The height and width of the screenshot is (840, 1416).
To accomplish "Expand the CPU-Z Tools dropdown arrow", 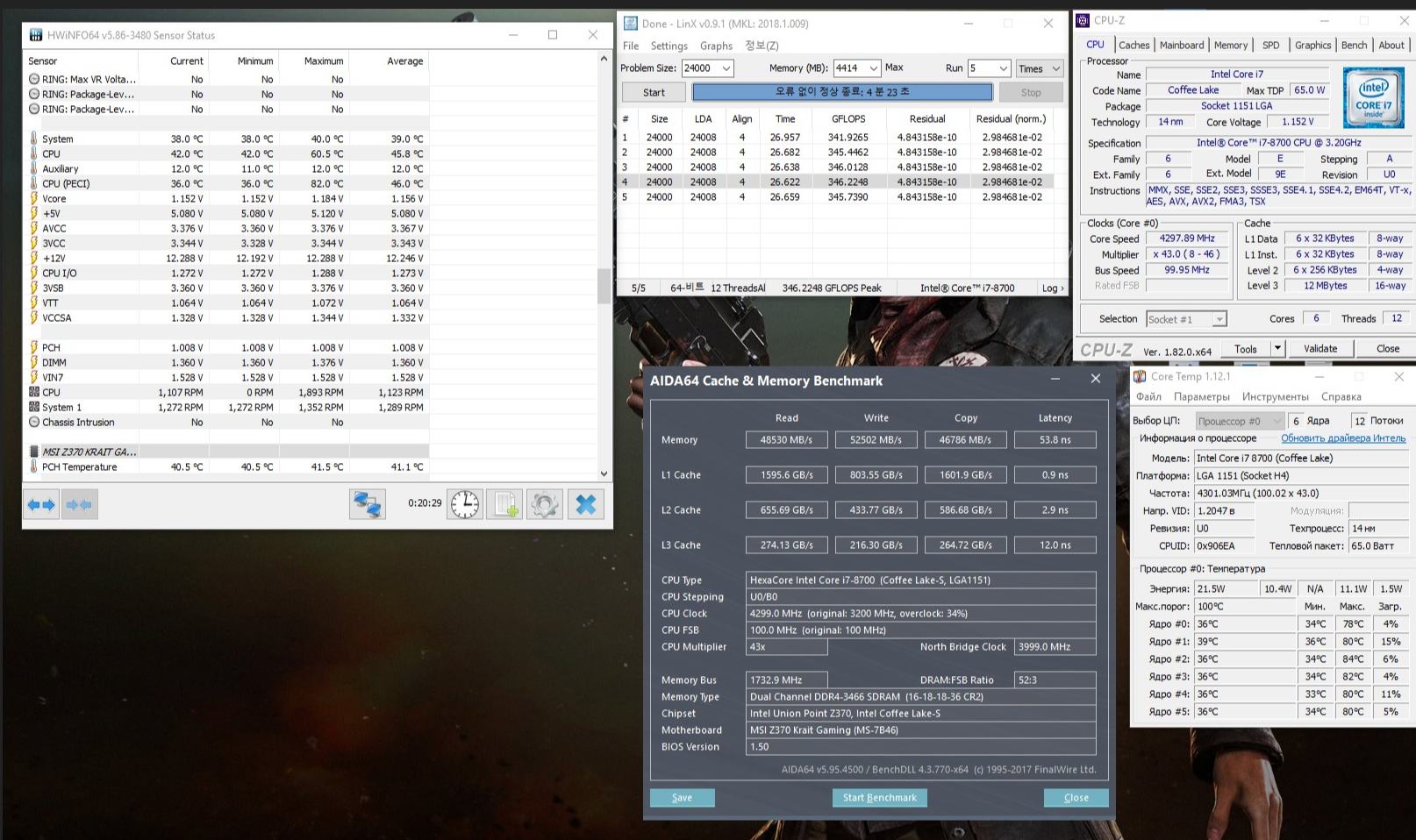I will [x=1277, y=348].
